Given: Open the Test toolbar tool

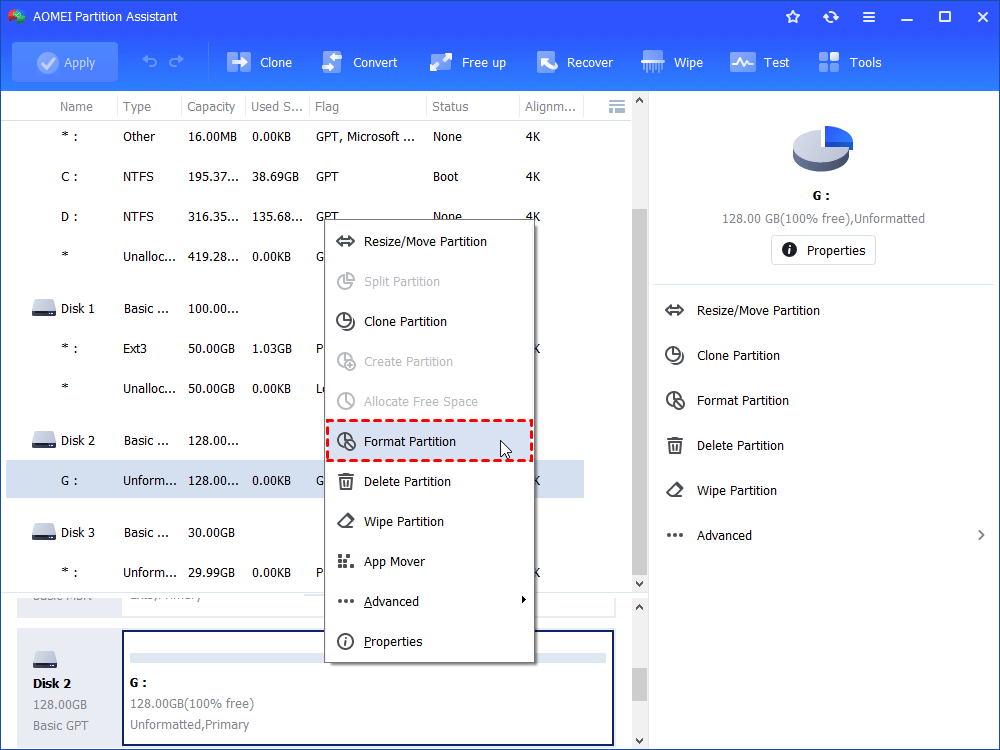Looking at the screenshot, I should 760,62.
